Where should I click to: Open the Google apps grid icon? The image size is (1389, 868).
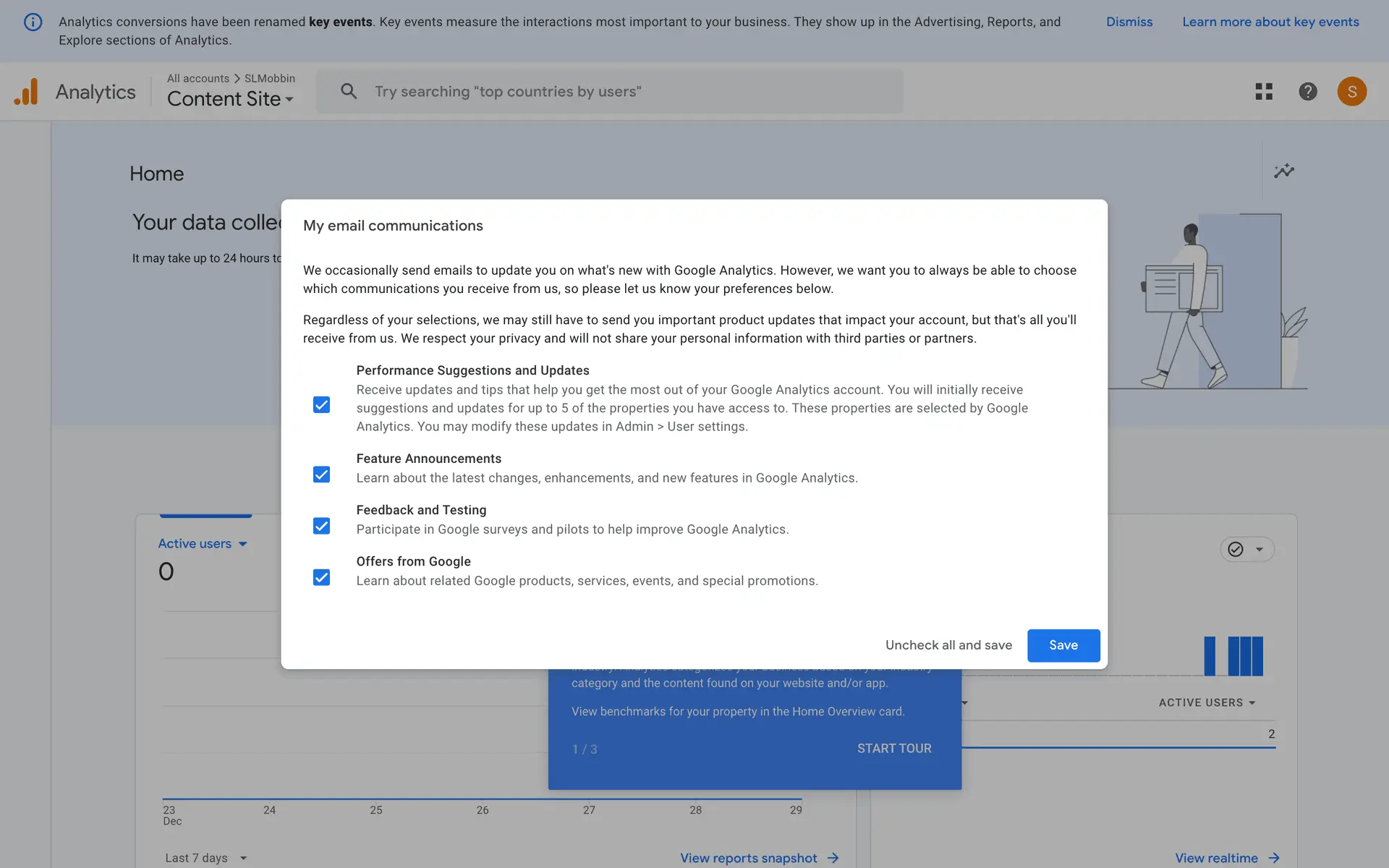(x=1263, y=91)
